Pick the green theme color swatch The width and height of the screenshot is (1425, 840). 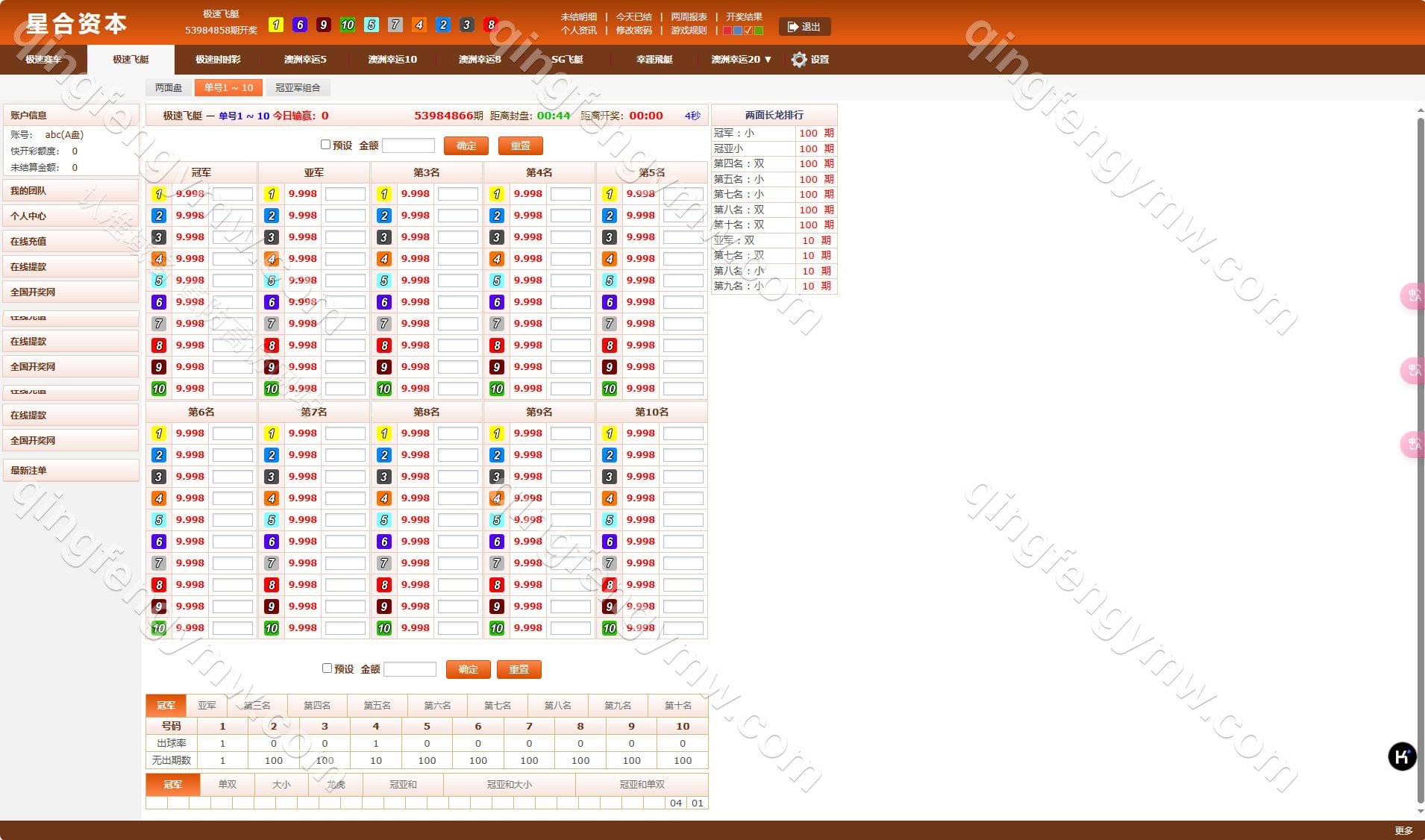tap(759, 31)
